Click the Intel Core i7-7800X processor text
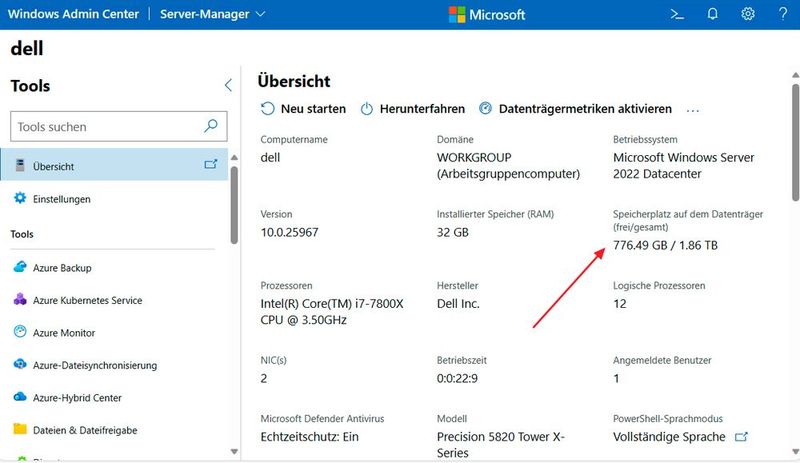 click(332, 312)
